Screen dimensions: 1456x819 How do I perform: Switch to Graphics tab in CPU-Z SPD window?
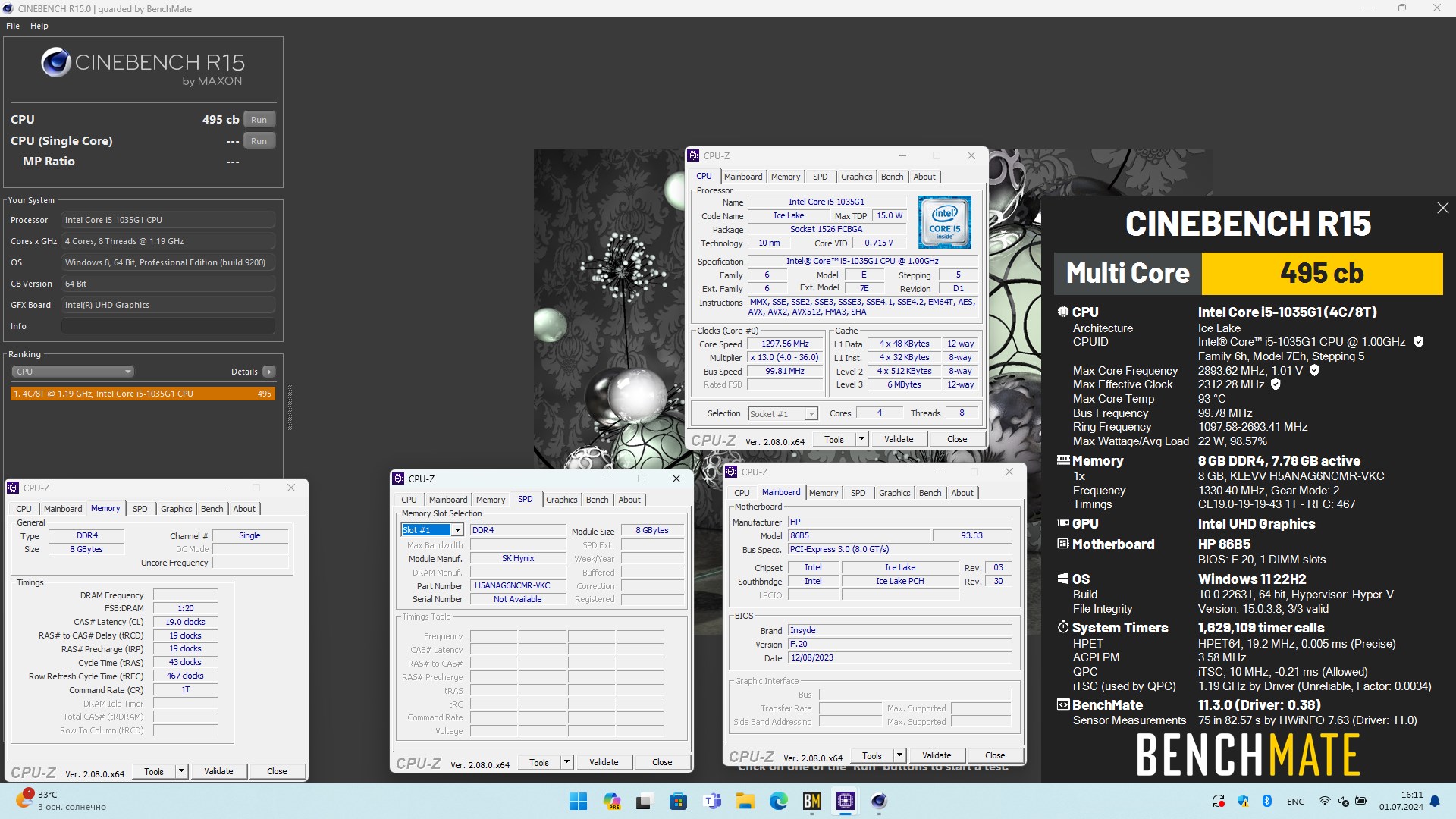click(x=562, y=500)
